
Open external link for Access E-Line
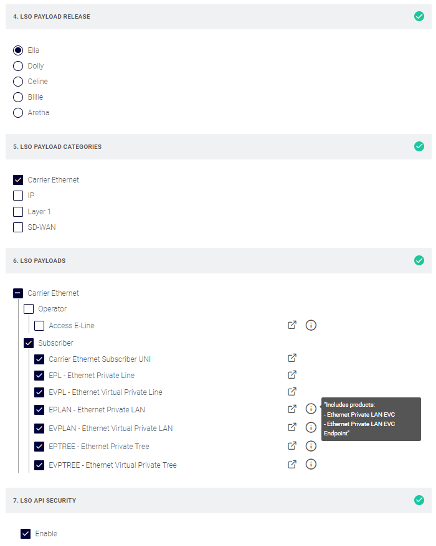coord(292,325)
